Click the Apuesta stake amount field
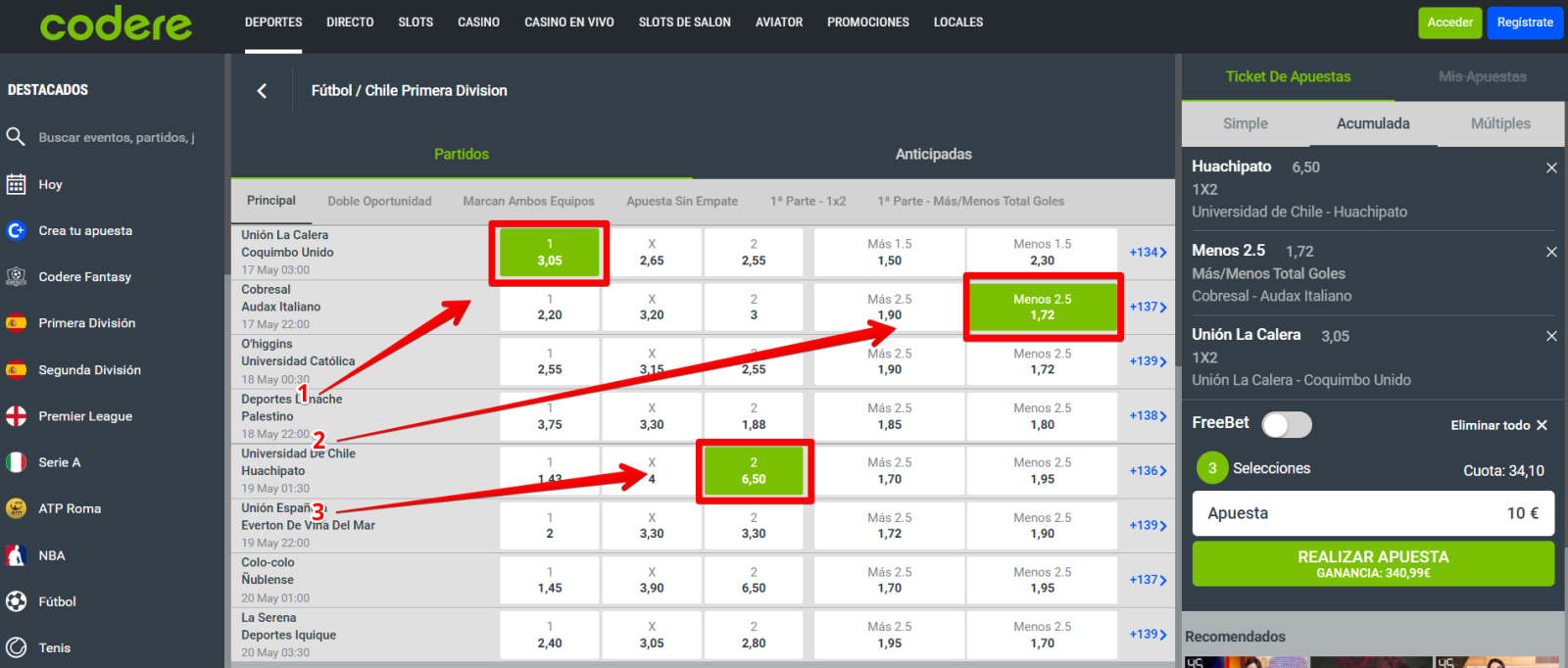The width and height of the screenshot is (1568, 668). [x=1373, y=513]
